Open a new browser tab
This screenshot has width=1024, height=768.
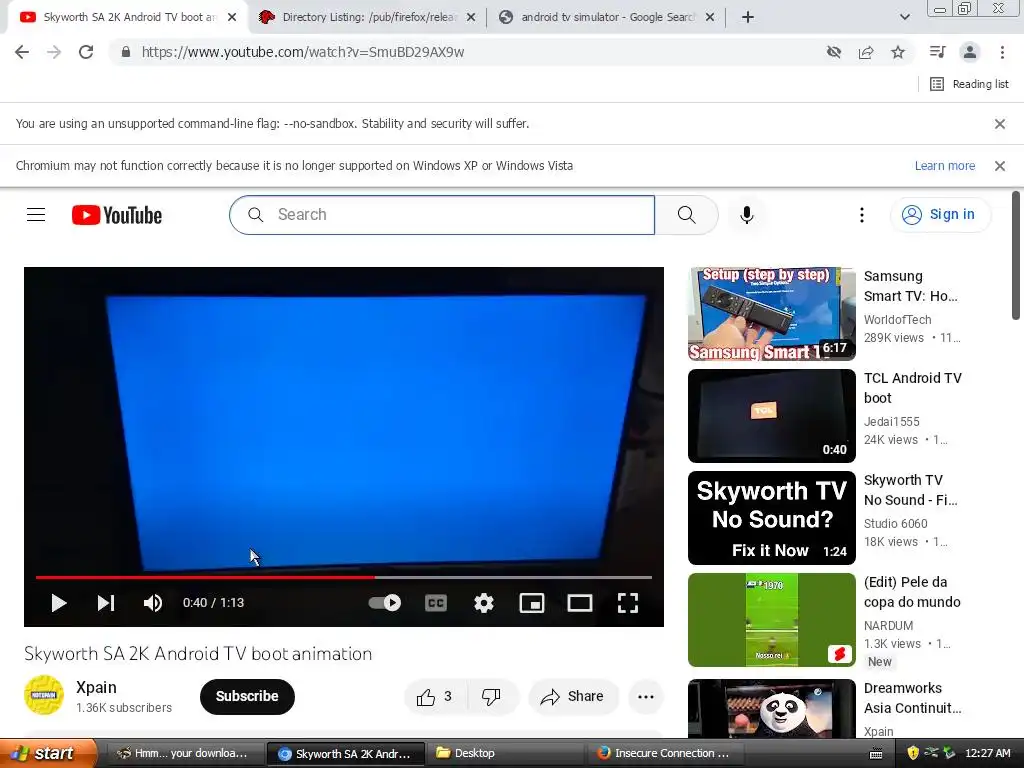point(748,18)
